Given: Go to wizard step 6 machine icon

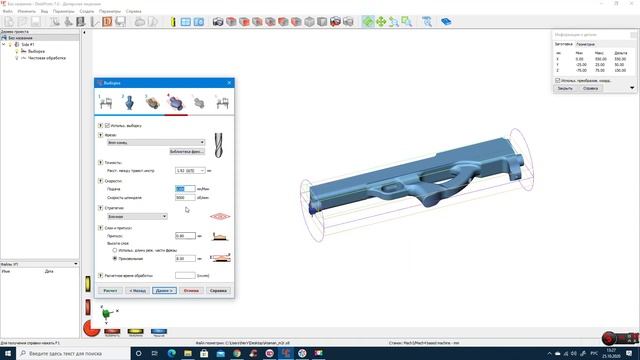Looking at the screenshot, I should pyautogui.click(x=222, y=103).
